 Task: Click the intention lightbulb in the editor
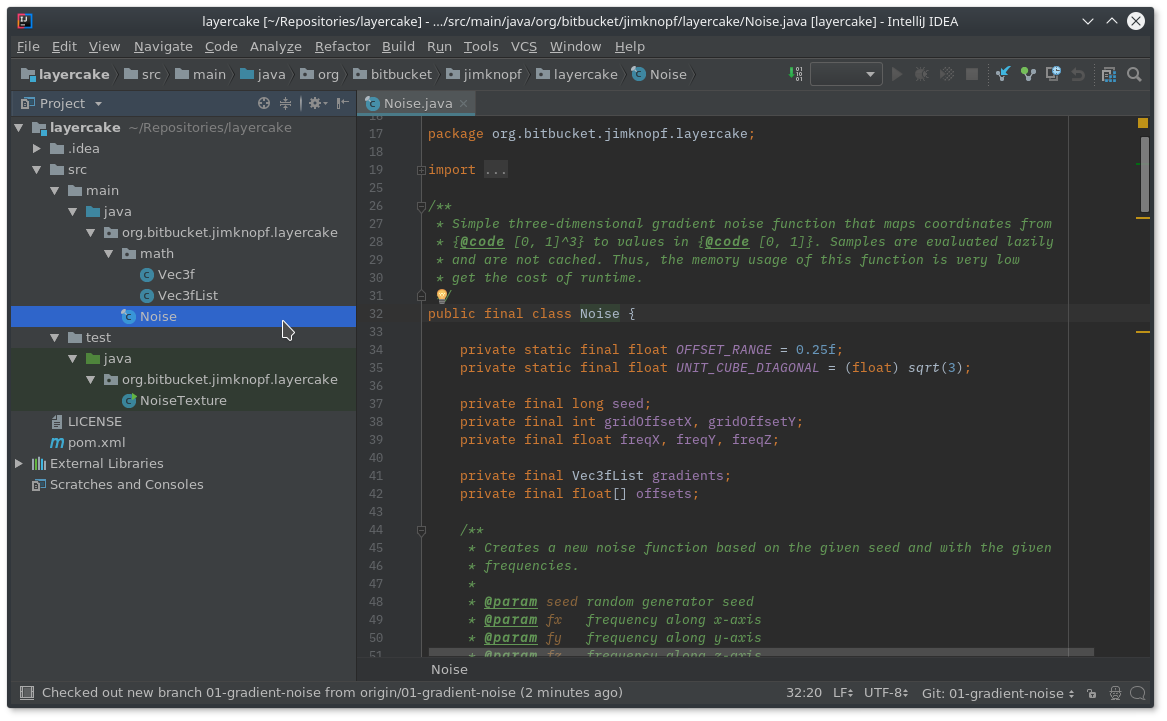441,295
